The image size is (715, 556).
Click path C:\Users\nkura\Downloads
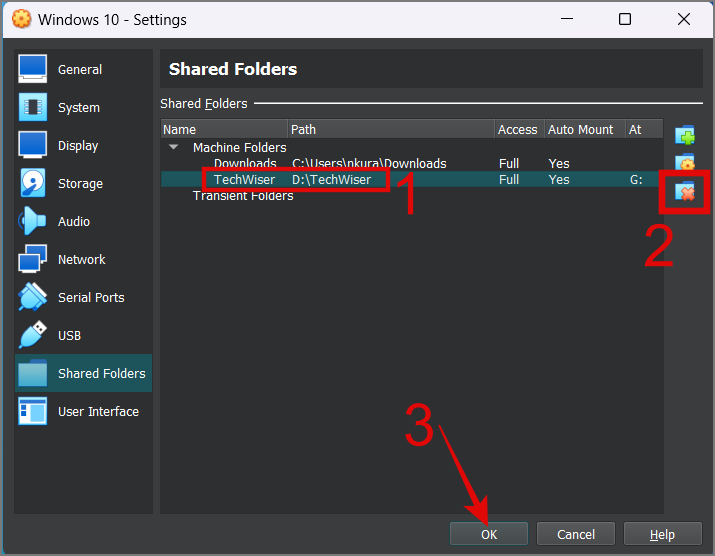(369, 163)
